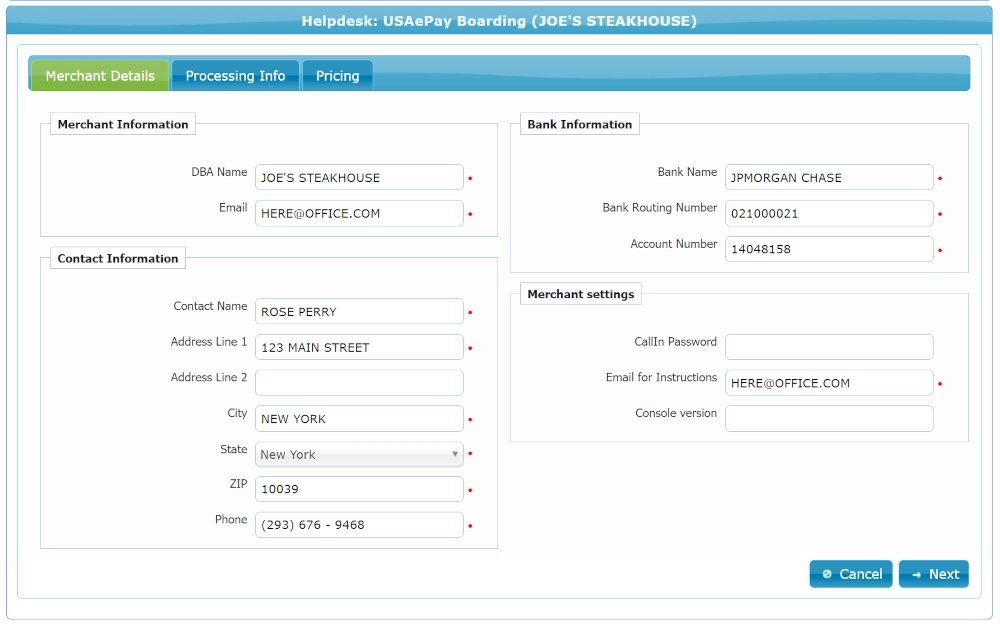Focus the Phone number field
This screenshot has width=1000, height=625.
(359, 525)
